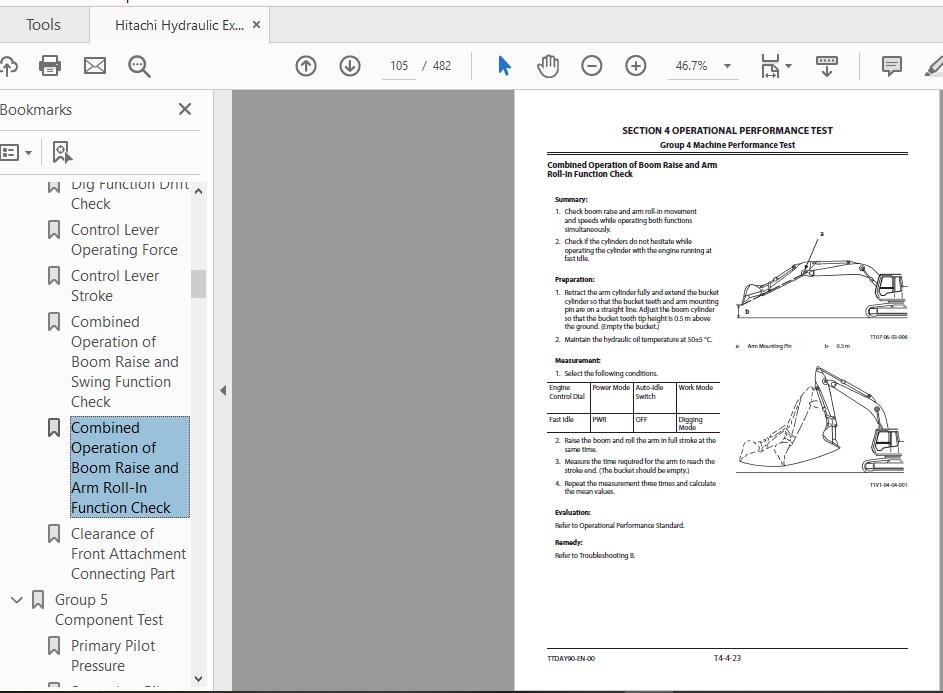Image resolution: width=943 pixels, height=693 pixels.
Task: Close the Bookmarks panel
Action: [x=185, y=109]
